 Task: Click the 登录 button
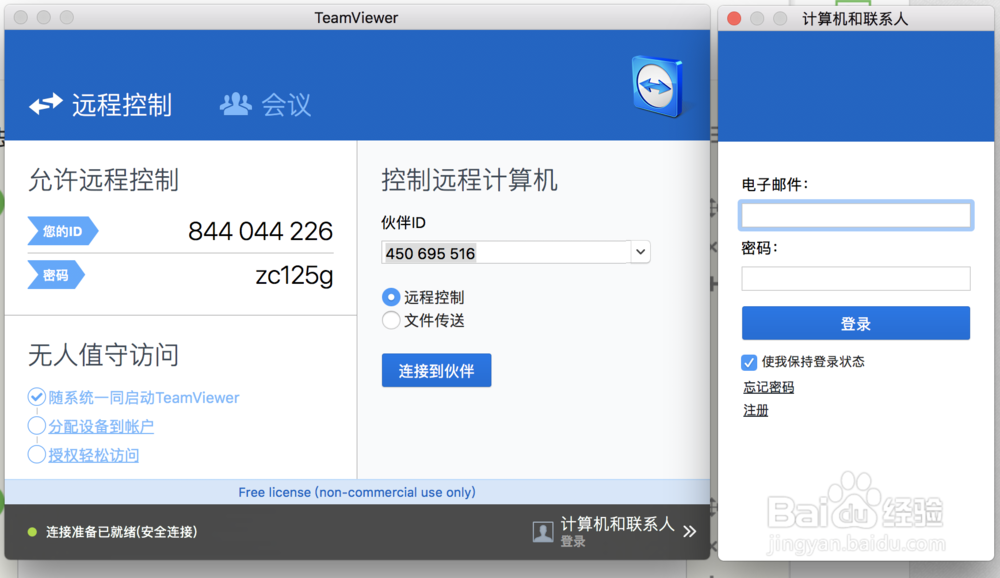(x=856, y=323)
